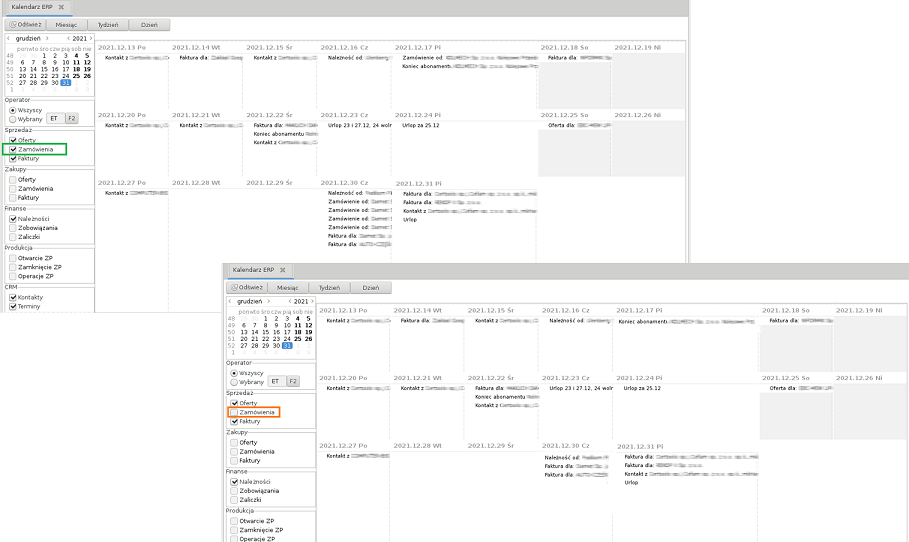Image resolution: width=909 pixels, height=542 pixels.
Task: Toggle CRM Kontakty checkbox in upper window
Action: pos(13,297)
